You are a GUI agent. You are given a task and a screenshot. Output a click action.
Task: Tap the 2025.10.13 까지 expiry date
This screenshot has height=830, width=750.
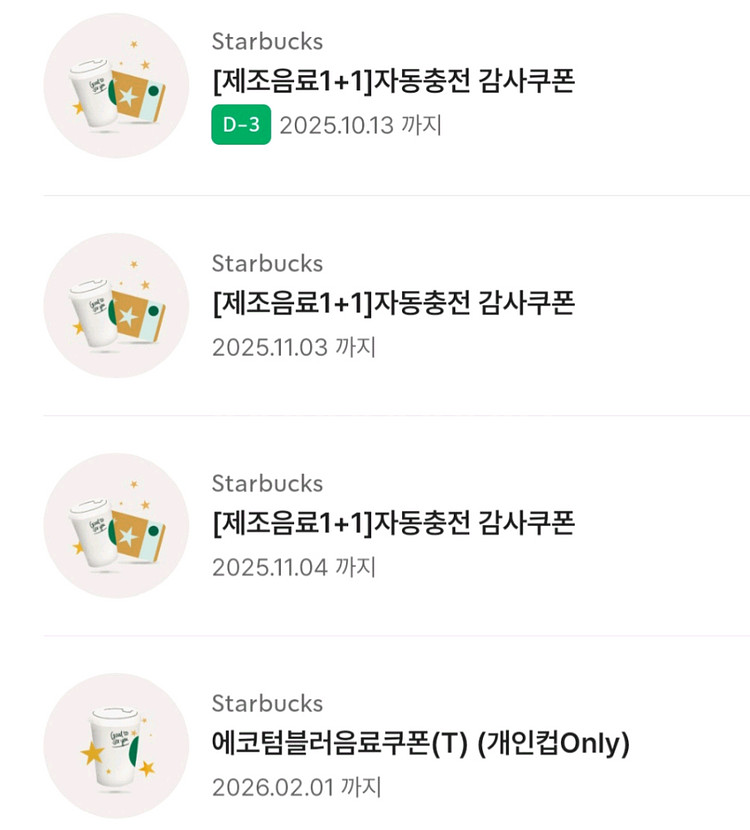click(x=360, y=126)
